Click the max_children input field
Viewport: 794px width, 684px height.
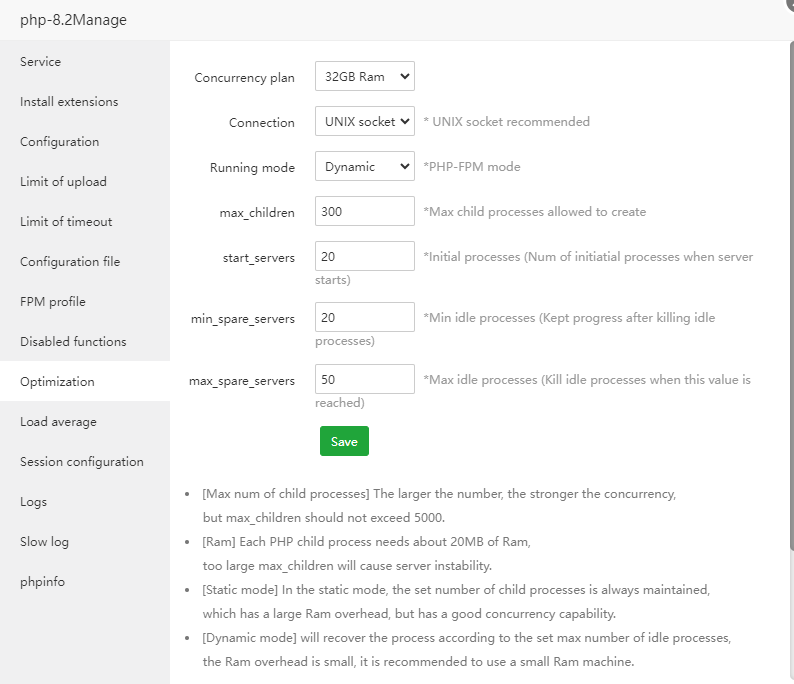(364, 211)
